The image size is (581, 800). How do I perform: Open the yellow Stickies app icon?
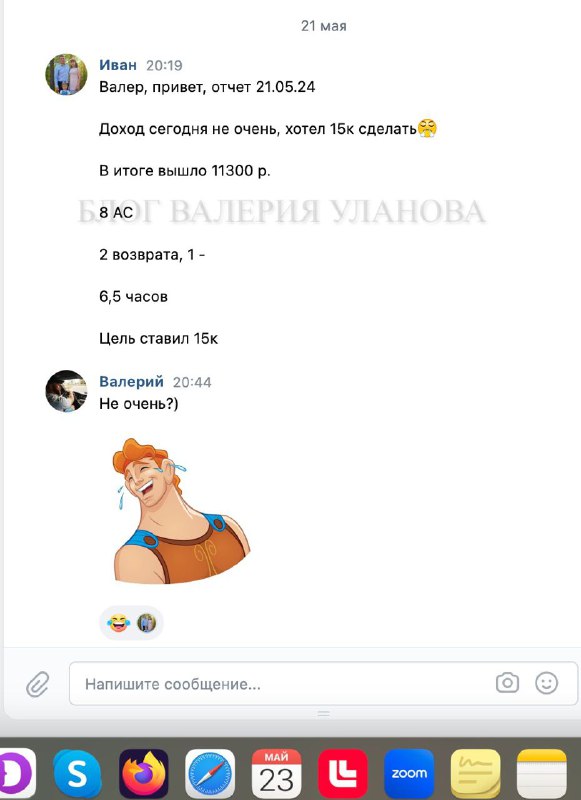pyautogui.click(x=475, y=773)
